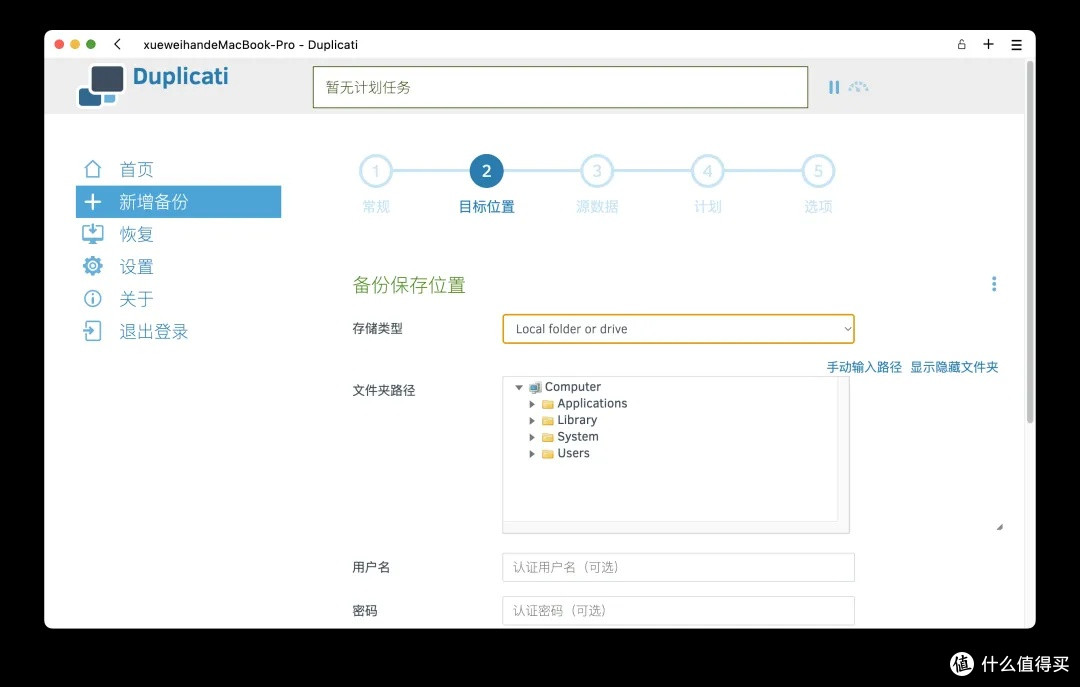Select the System row text

pos(578,436)
